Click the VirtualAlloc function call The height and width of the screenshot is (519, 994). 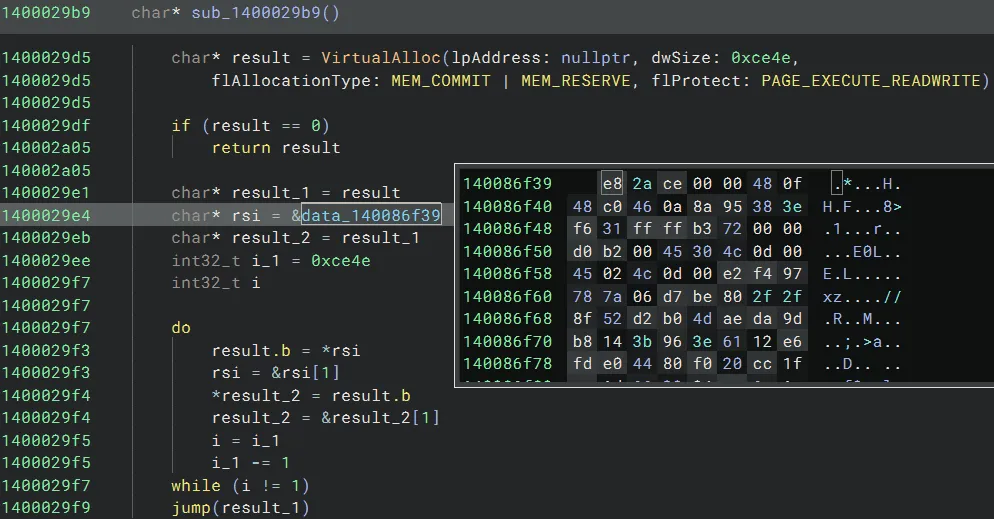coord(380,58)
